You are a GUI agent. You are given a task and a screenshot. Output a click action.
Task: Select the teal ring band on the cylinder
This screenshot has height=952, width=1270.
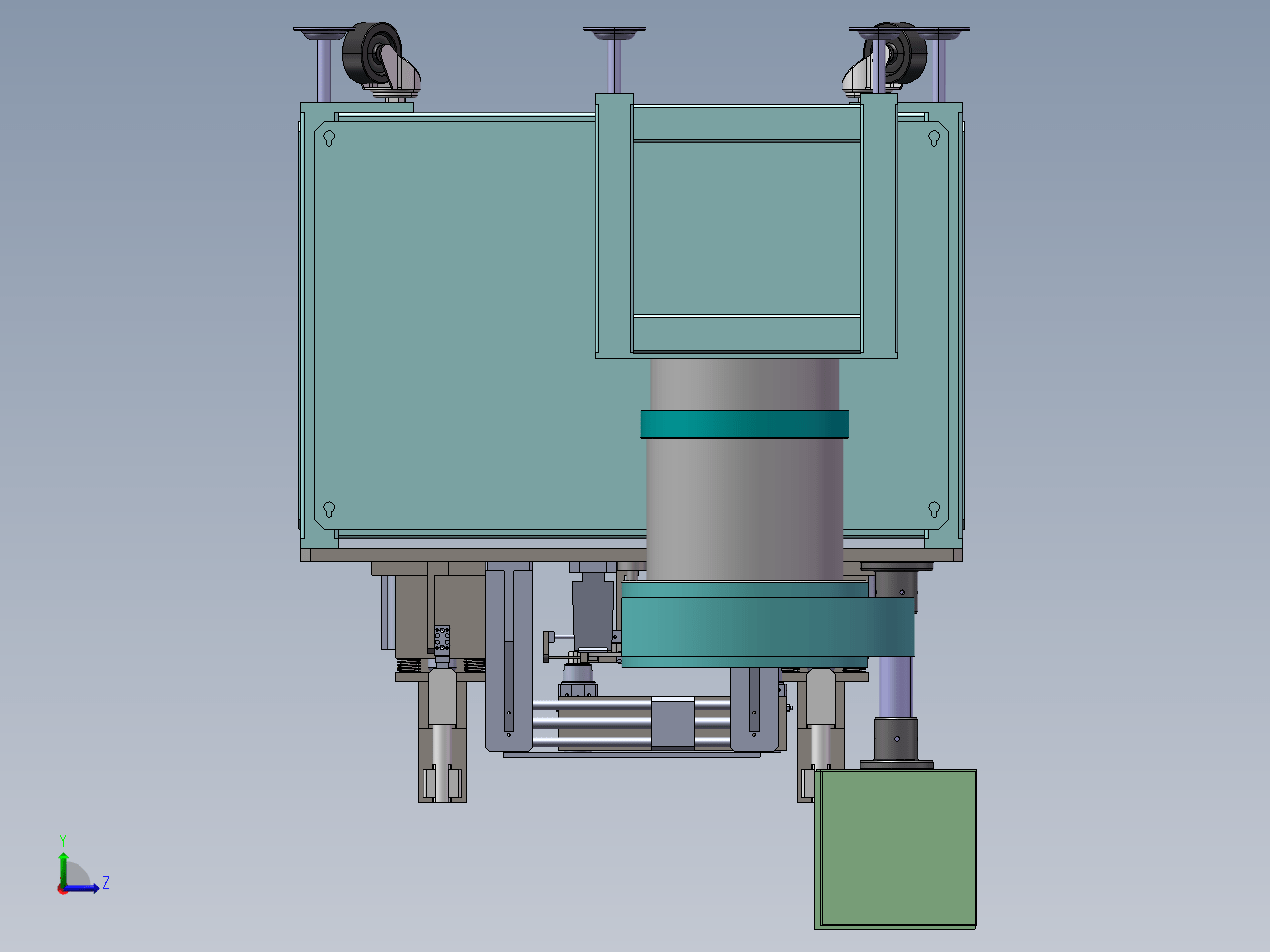pyautogui.click(x=744, y=424)
